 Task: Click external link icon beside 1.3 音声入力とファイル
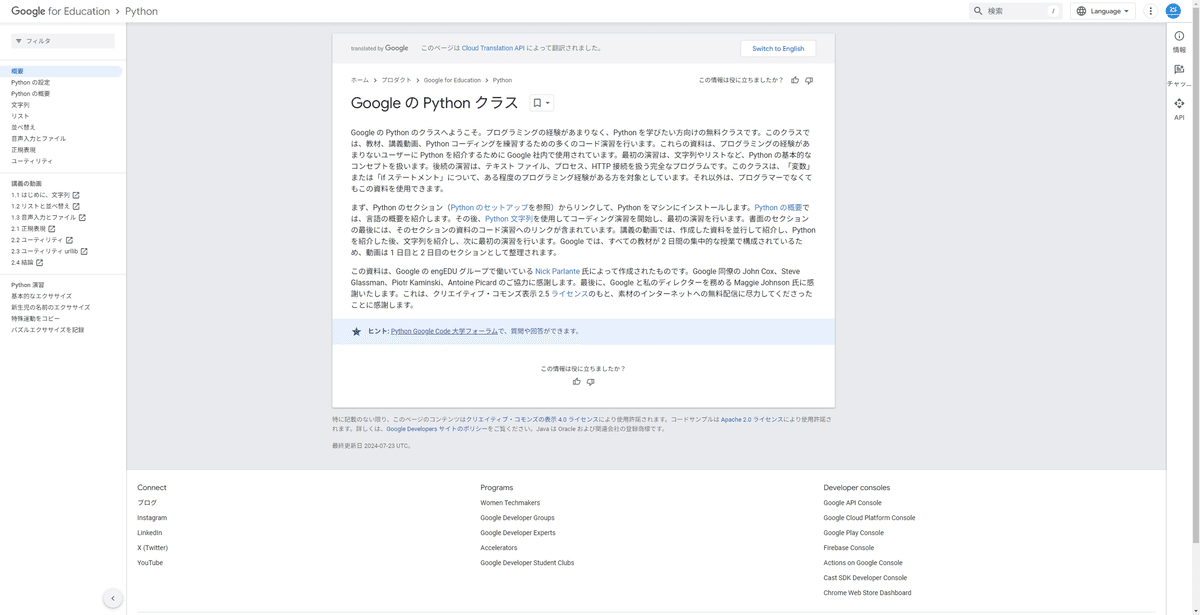tap(82, 217)
